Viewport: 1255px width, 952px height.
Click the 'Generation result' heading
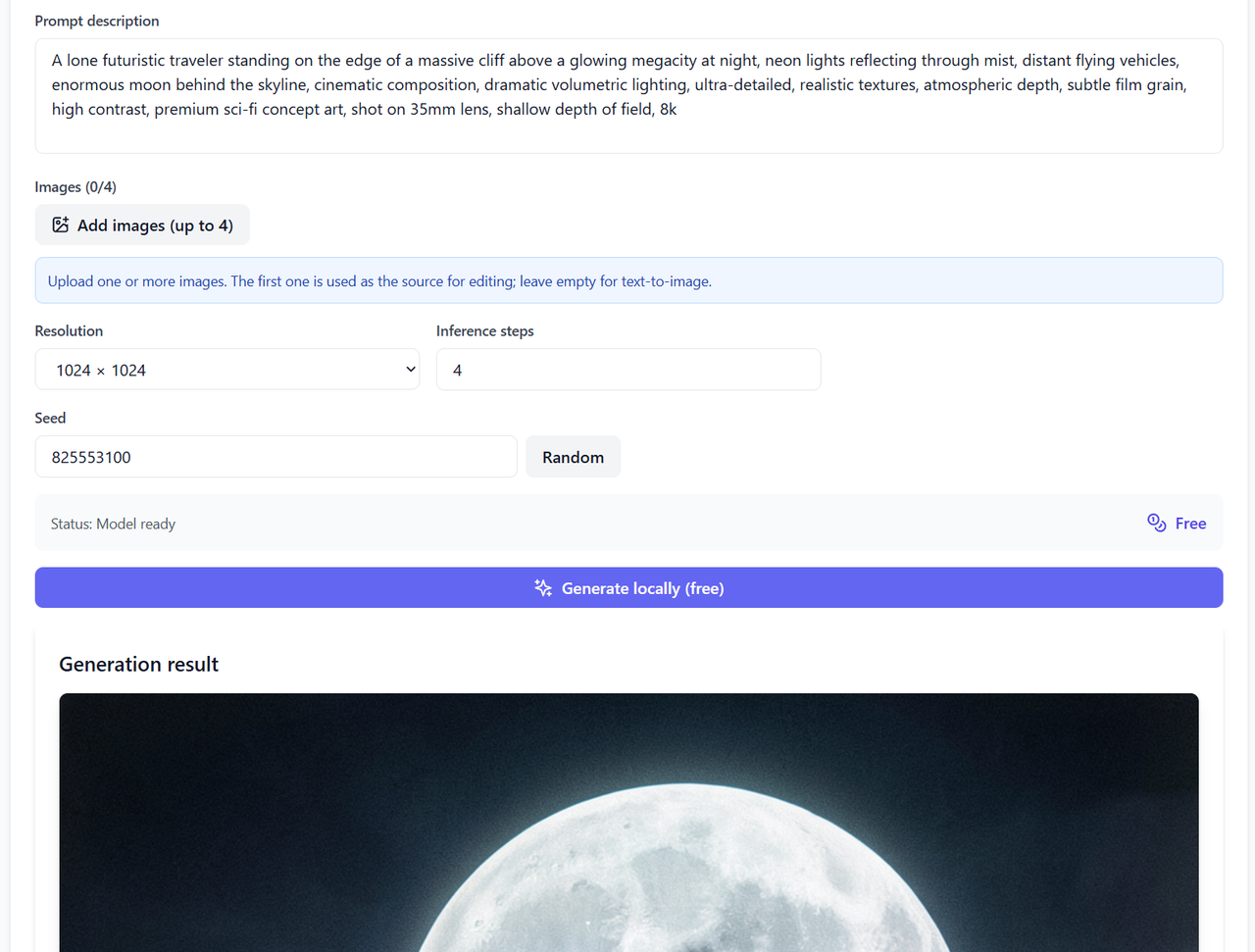click(x=138, y=664)
